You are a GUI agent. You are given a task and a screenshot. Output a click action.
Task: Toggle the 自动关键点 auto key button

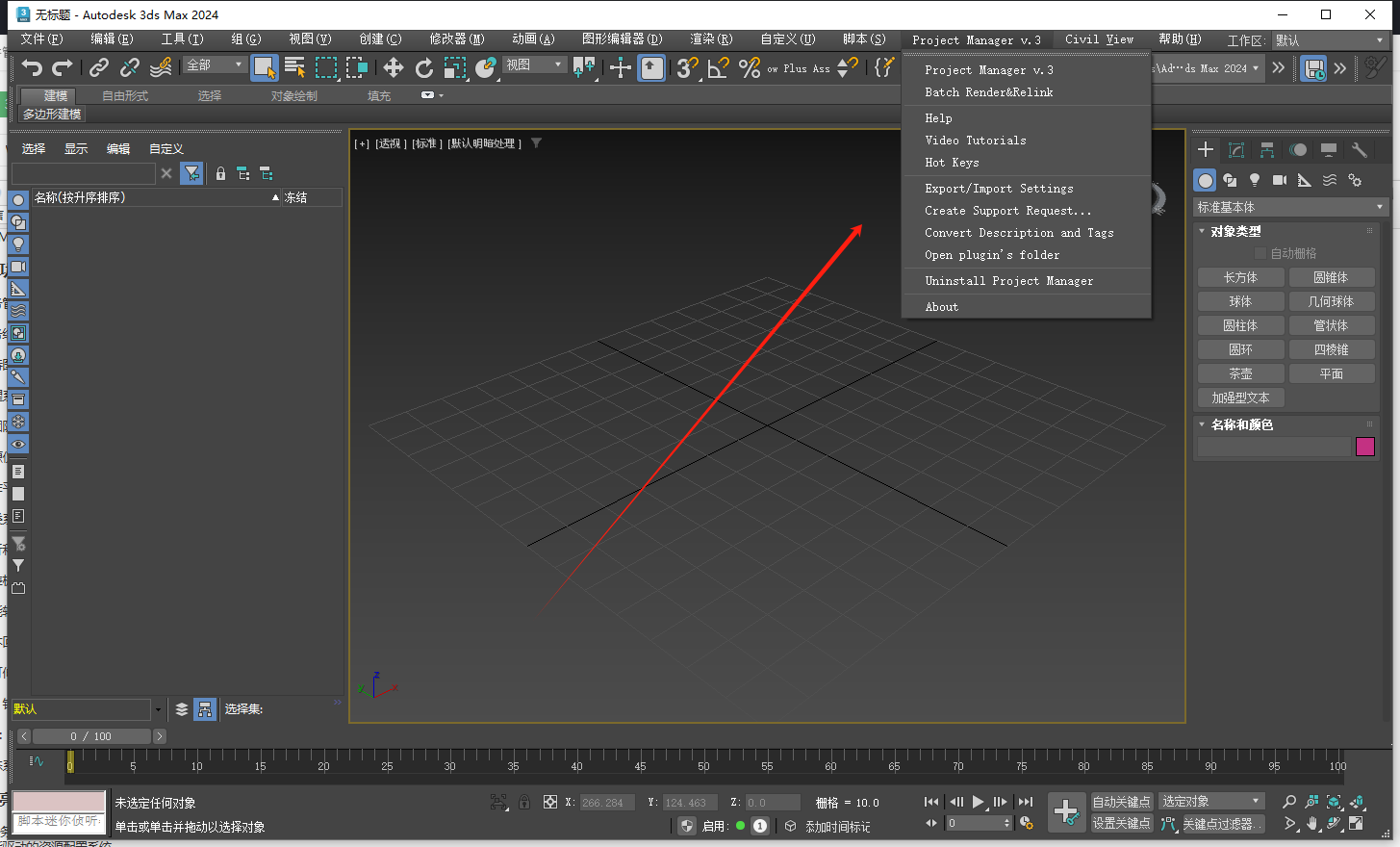(x=1121, y=802)
